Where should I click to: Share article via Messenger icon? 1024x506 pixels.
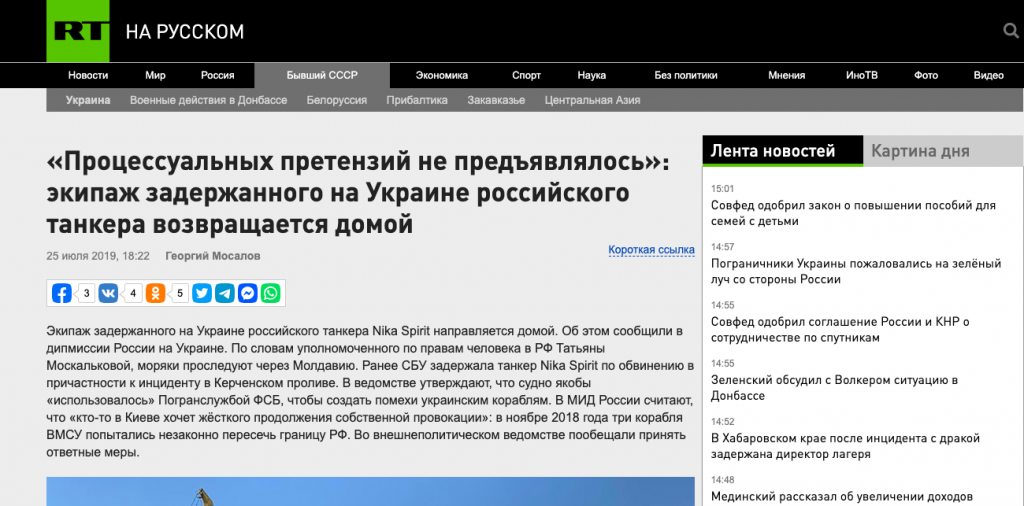click(x=248, y=293)
